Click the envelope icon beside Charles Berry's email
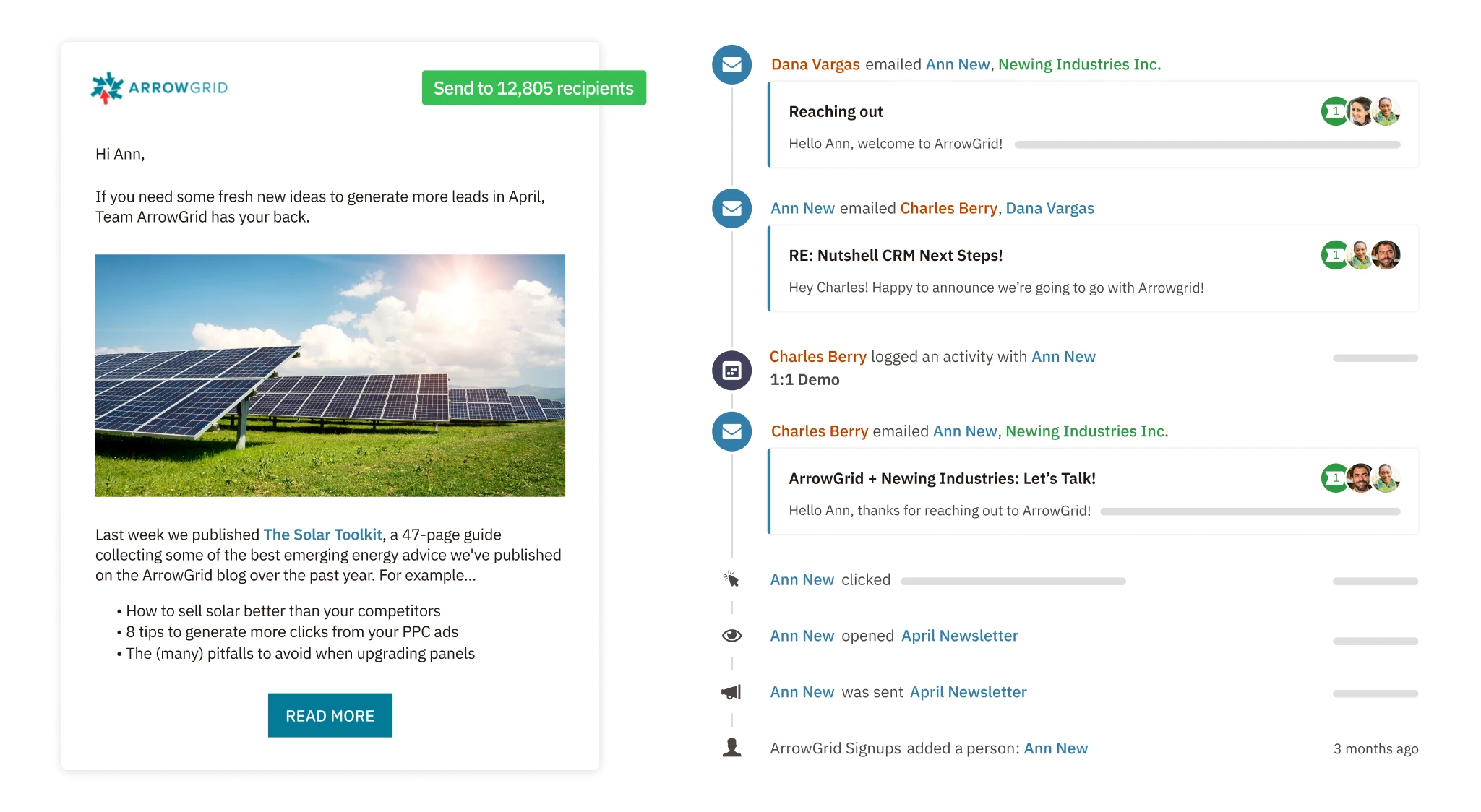Image resolution: width=1481 pixels, height=812 pixels. tap(731, 431)
